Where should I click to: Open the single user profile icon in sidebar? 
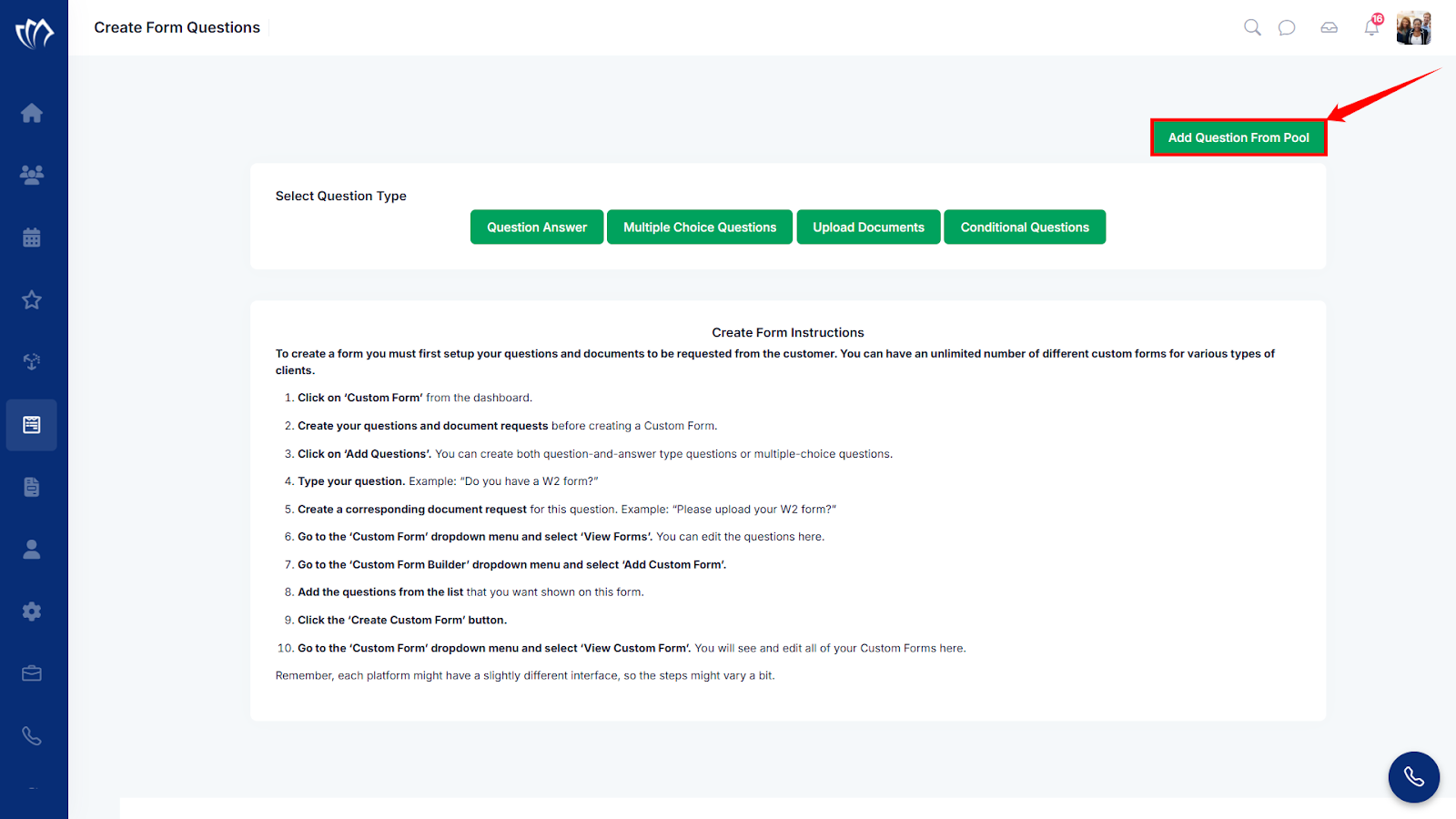pyautogui.click(x=32, y=549)
